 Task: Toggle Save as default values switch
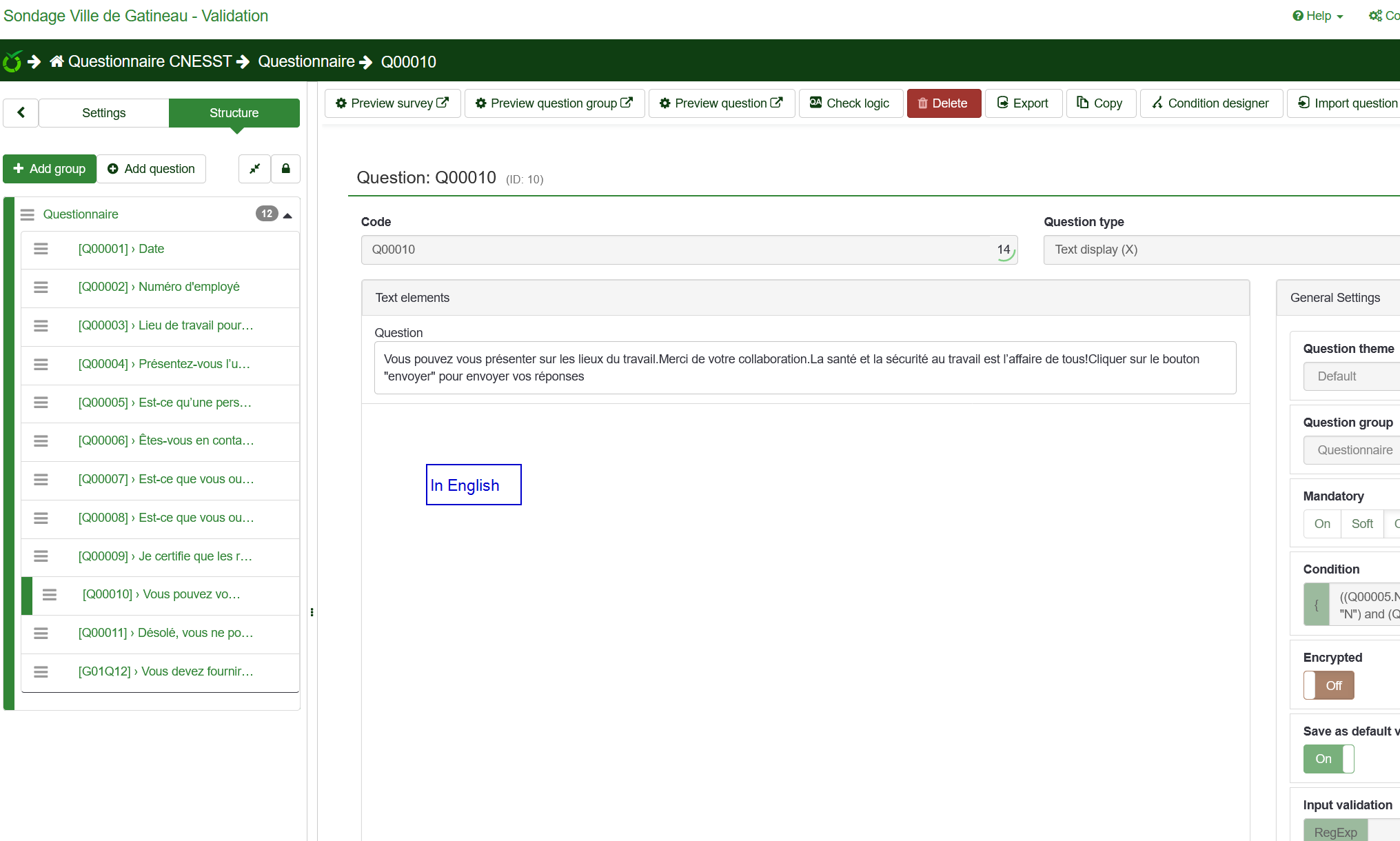click(1328, 759)
